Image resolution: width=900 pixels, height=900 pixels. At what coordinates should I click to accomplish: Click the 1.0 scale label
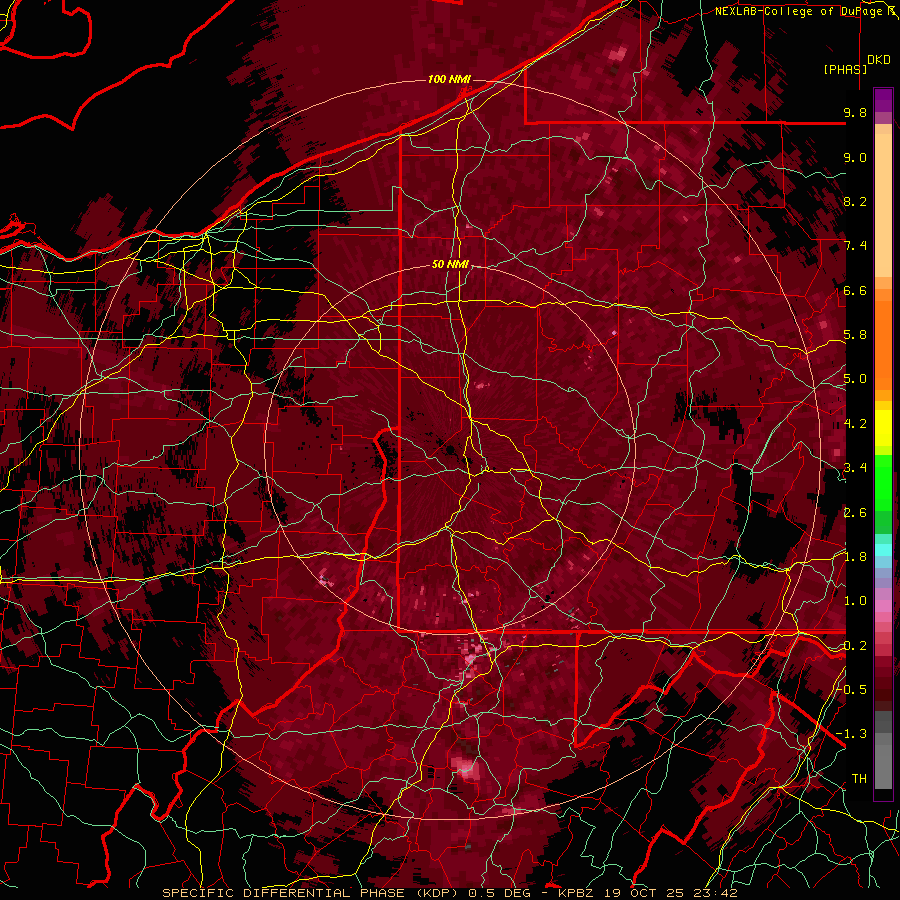tap(855, 601)
